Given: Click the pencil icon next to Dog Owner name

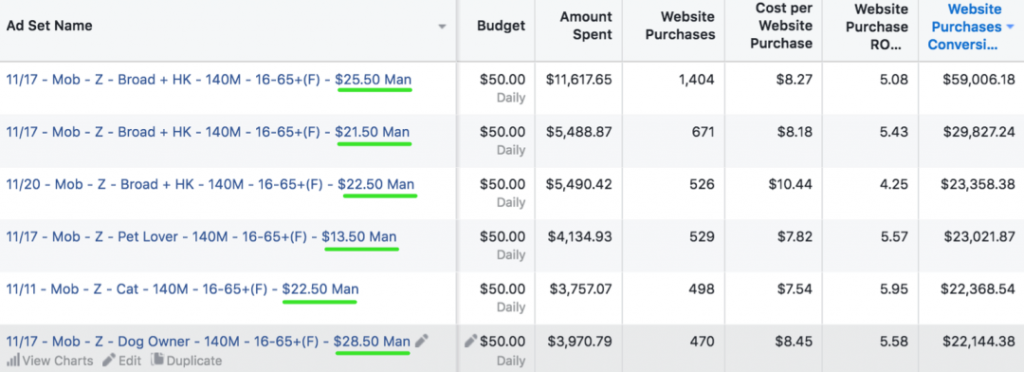Looking at the screenshot, I should (x=421, y=341).
